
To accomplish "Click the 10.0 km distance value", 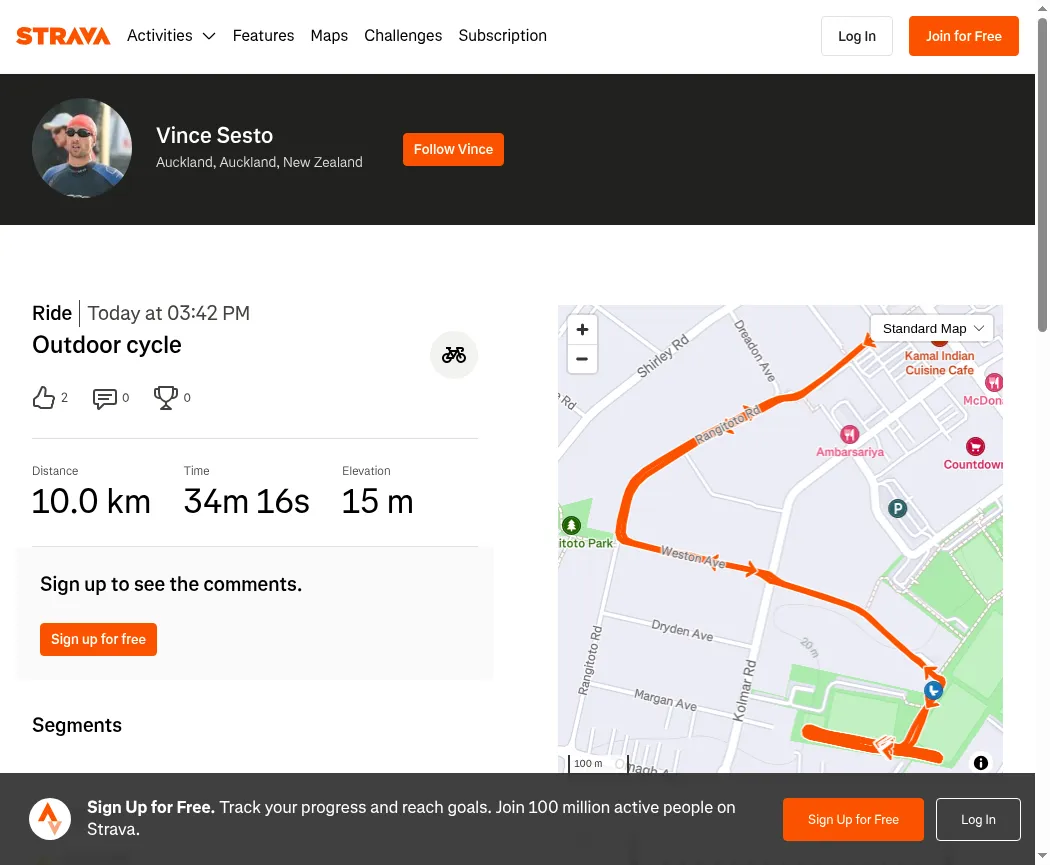I will coord(91,501).
